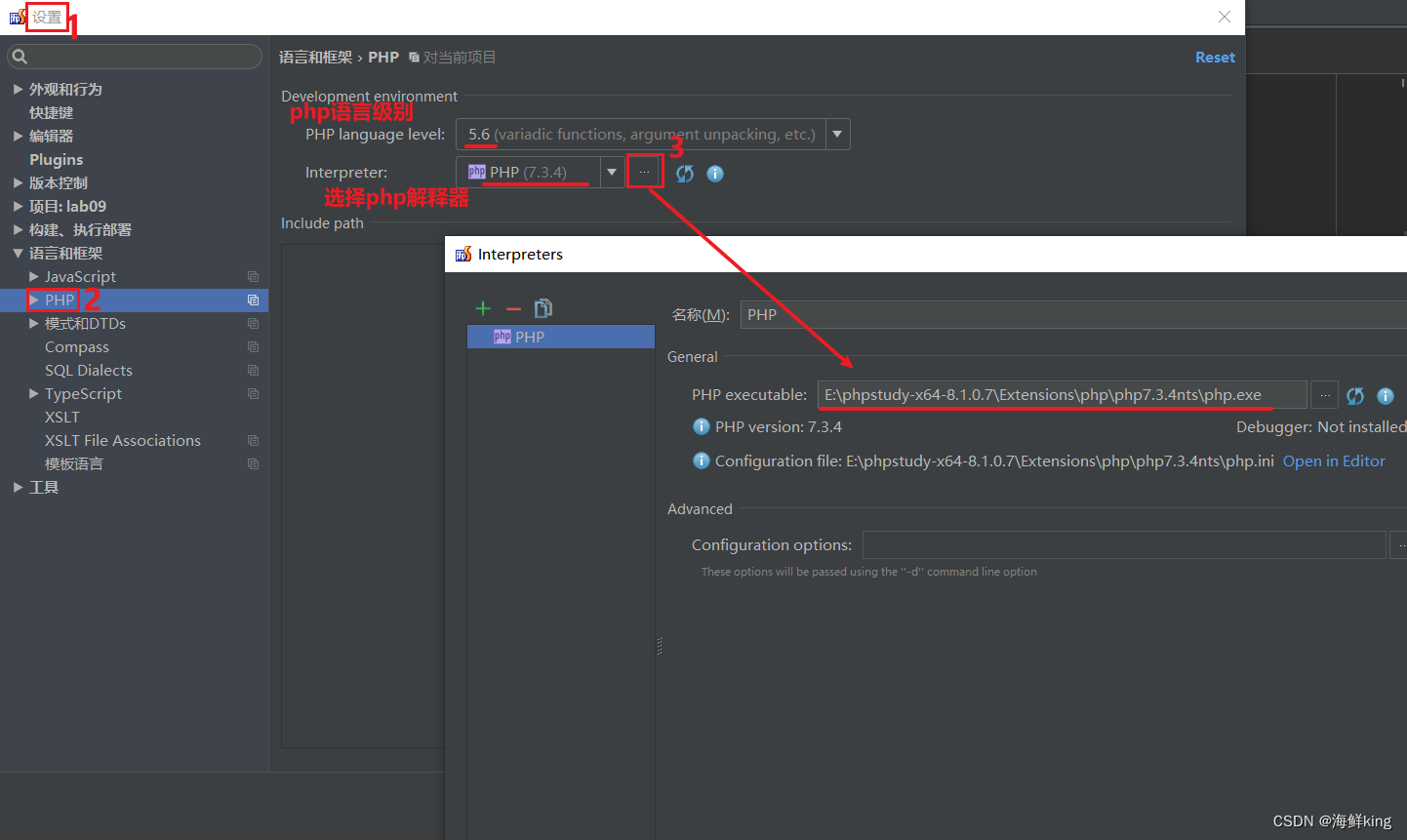This screenshot has width=1407, height=840.
Task: Open the Plugins settings page
Action: click(x=56, y=159)
